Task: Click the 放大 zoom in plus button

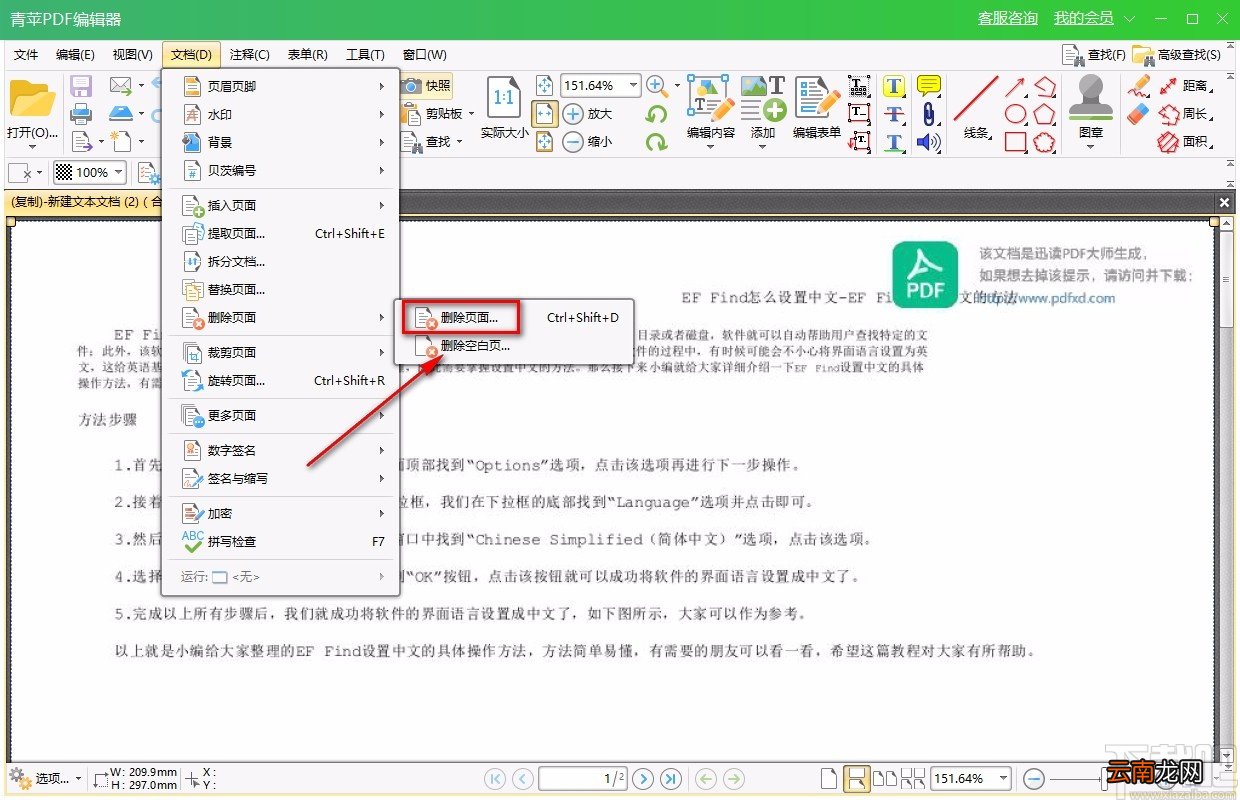Action: [x=588, y=114]
